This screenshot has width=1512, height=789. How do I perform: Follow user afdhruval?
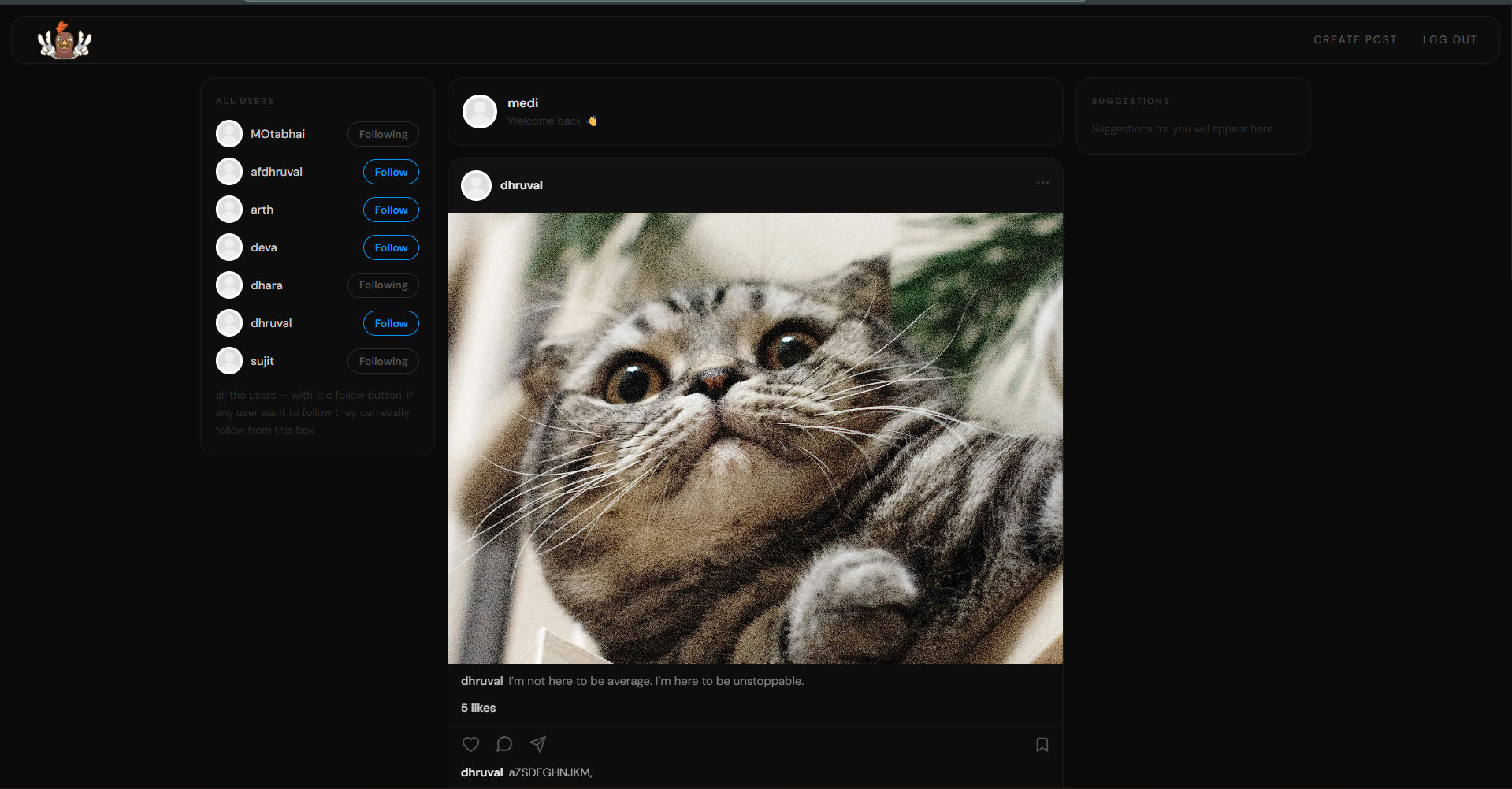pos(391,172)
